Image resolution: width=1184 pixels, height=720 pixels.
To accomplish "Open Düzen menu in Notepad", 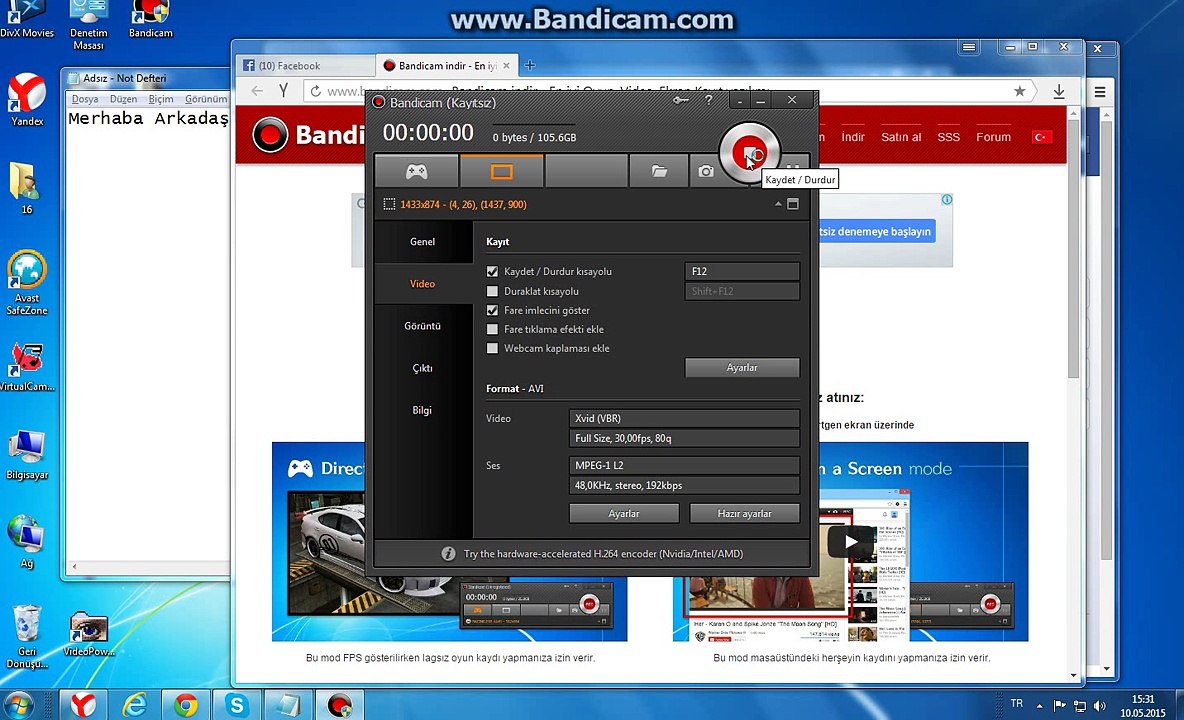I will tap(123, 99).
